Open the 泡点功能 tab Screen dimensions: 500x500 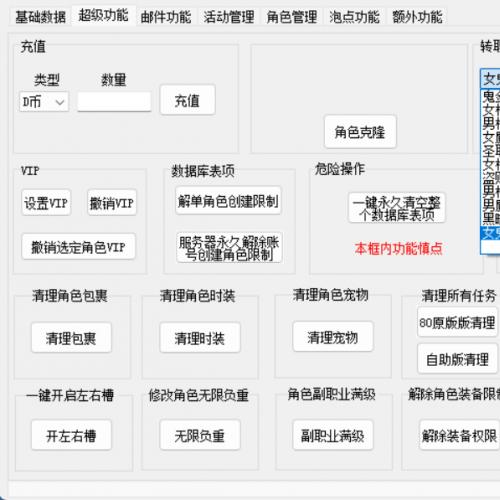[x=355, y=17]
